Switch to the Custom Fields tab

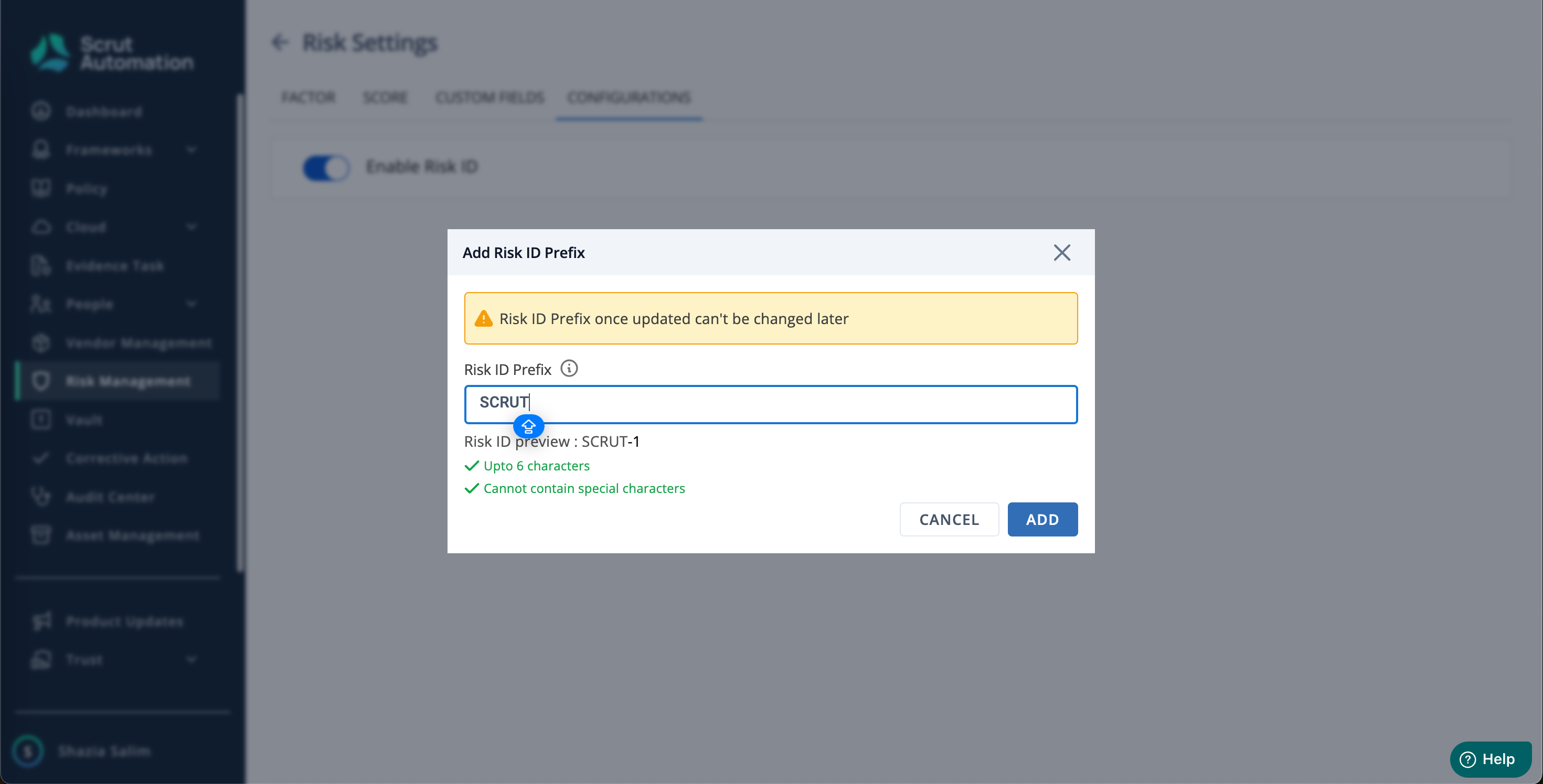click(489, 97)
